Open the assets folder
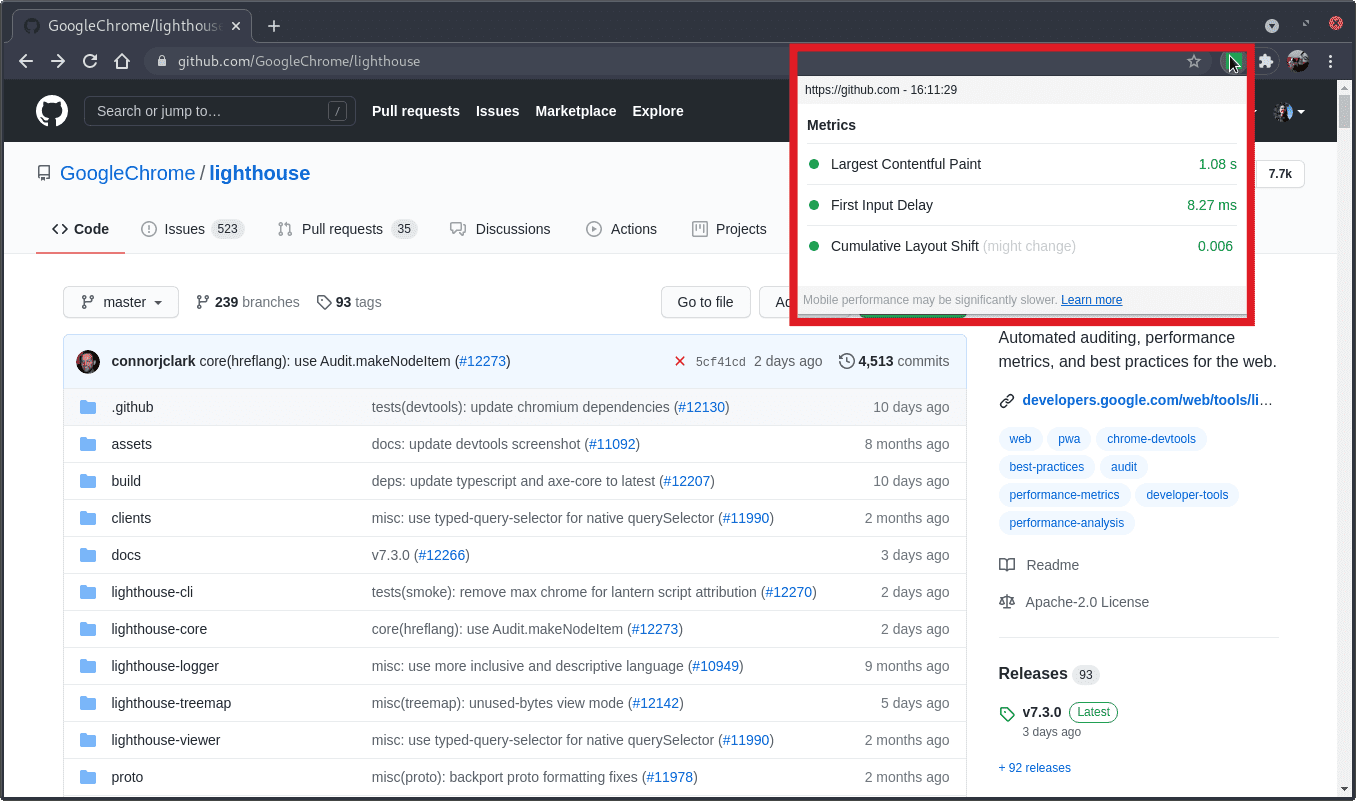Image resolution: width=1356 pixels, height=801 pixels. 131,444
